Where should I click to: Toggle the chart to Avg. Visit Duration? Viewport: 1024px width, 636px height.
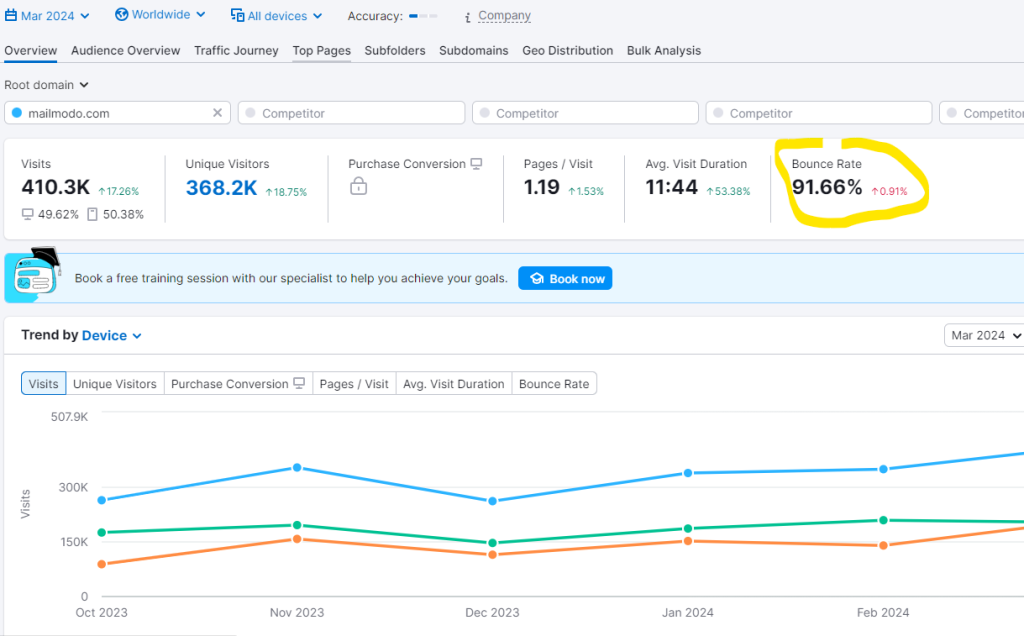click(453, 384)
